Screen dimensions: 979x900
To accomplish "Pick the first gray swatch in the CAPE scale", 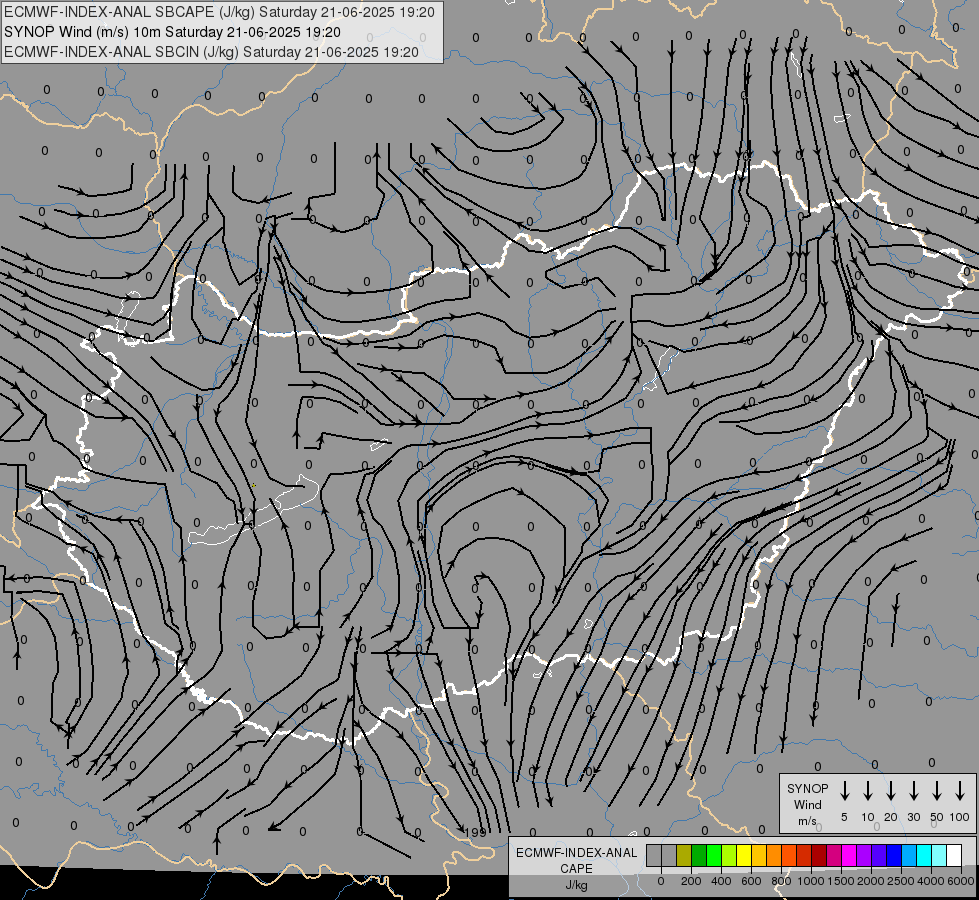I will point(654,856).
